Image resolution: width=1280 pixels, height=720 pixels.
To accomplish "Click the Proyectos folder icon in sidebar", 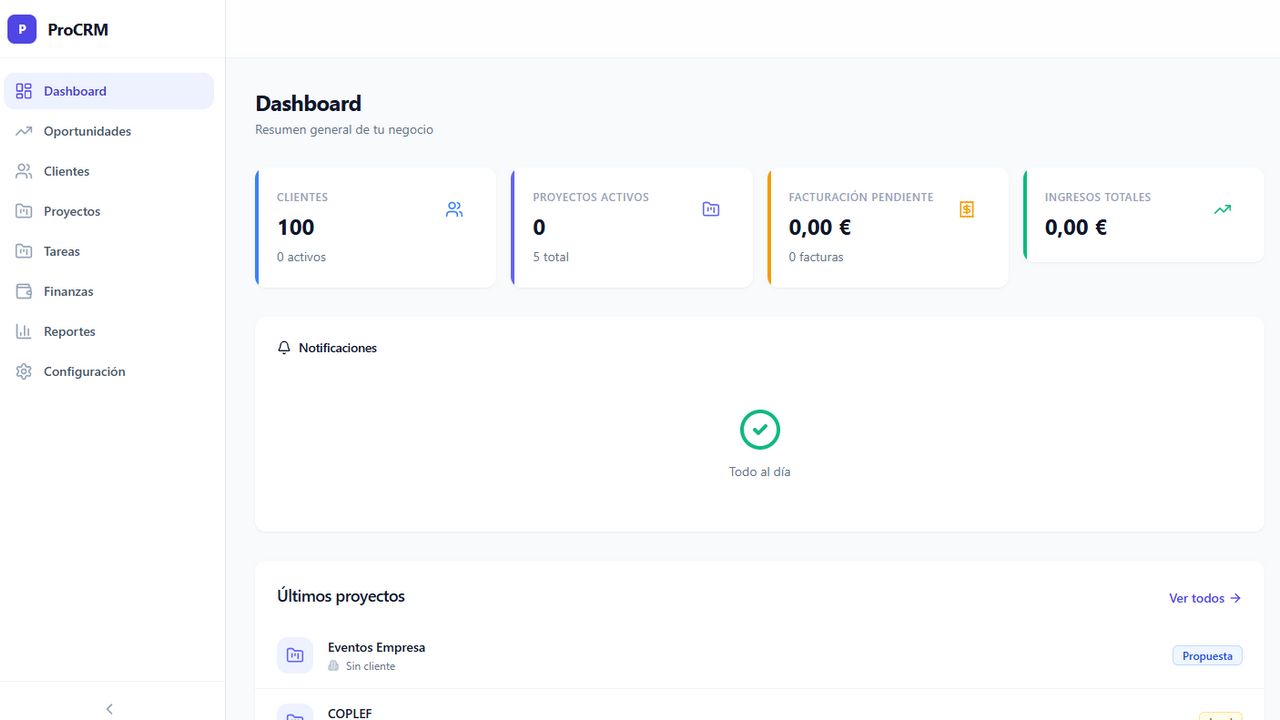I will pyautogui.click(x=24, y=211).
